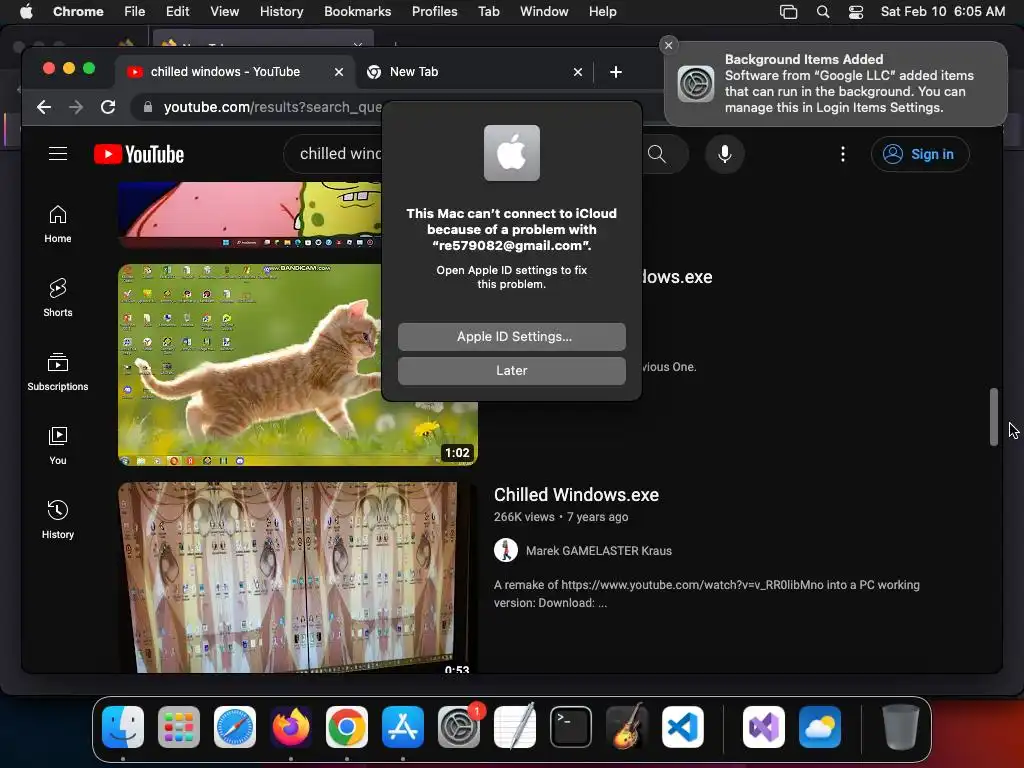Open a new Chrome tab with plus
Screen dimensions: 1024x768
pyautogui.click(x=615, y=72)
